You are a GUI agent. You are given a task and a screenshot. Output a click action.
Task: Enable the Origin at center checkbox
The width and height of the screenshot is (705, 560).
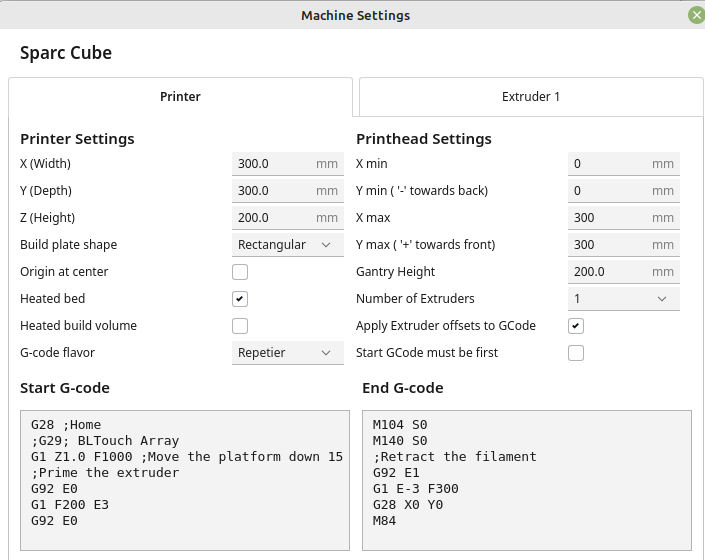[240, 272]
